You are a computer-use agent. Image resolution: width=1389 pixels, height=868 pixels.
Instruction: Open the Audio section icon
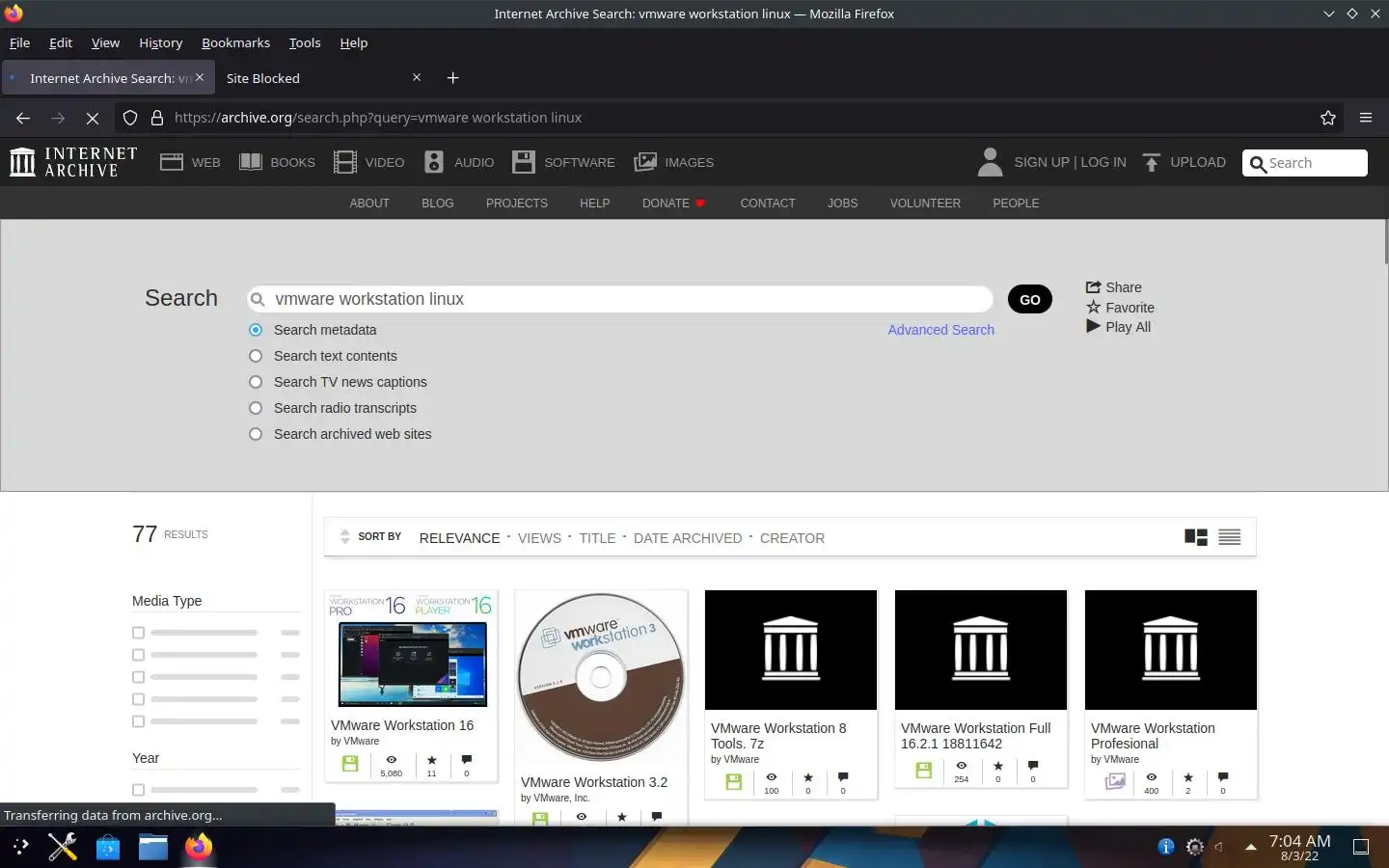(434, 162)
